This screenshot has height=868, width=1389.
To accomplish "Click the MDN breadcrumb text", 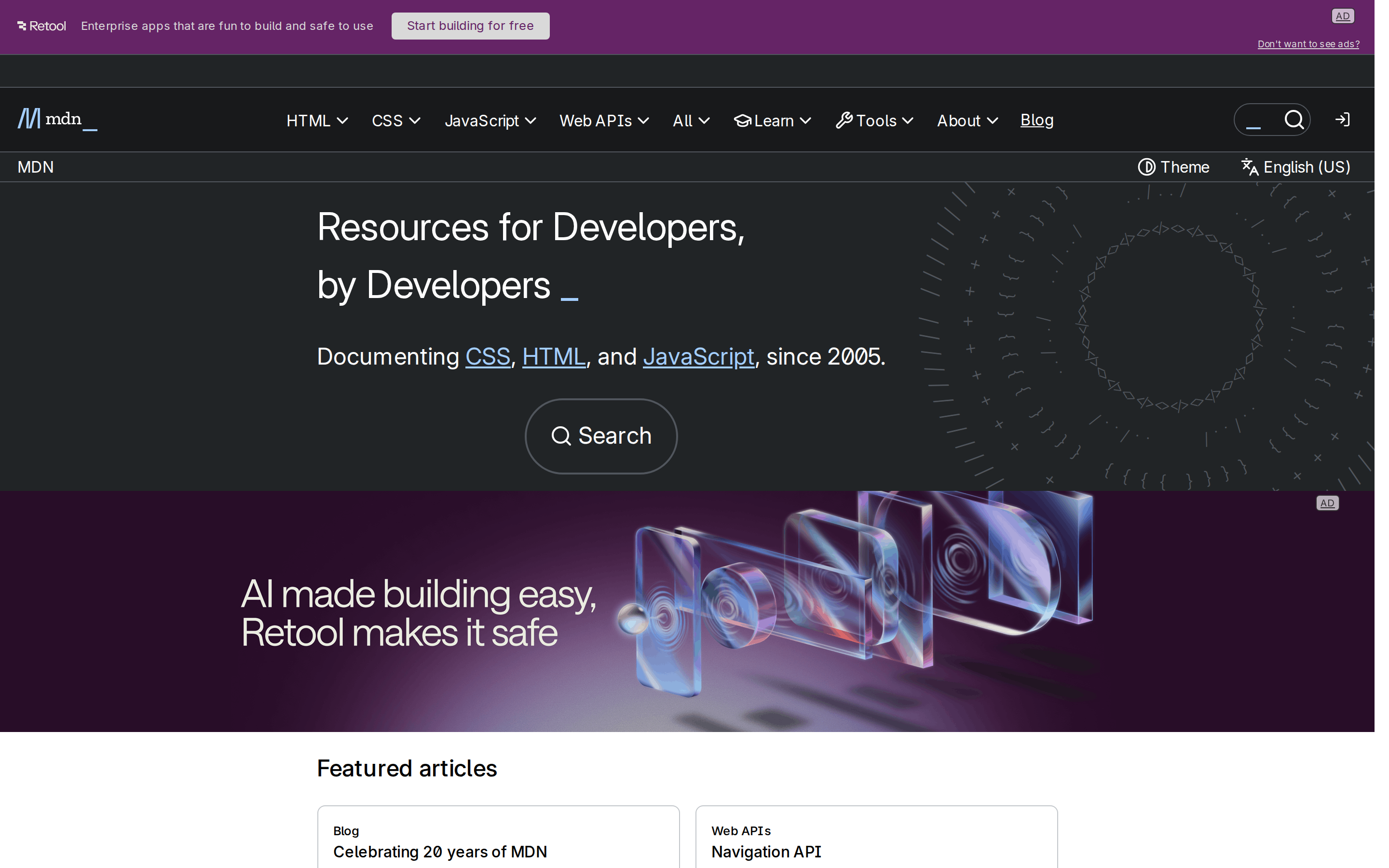I will (x=36, y=167).
